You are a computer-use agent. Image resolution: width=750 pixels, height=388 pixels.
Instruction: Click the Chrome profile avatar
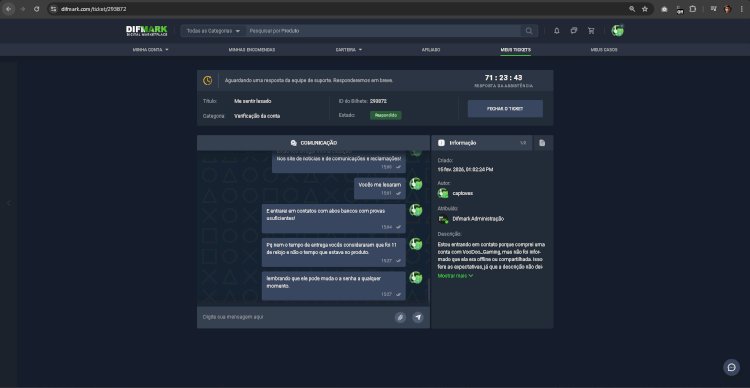[728, 9]
